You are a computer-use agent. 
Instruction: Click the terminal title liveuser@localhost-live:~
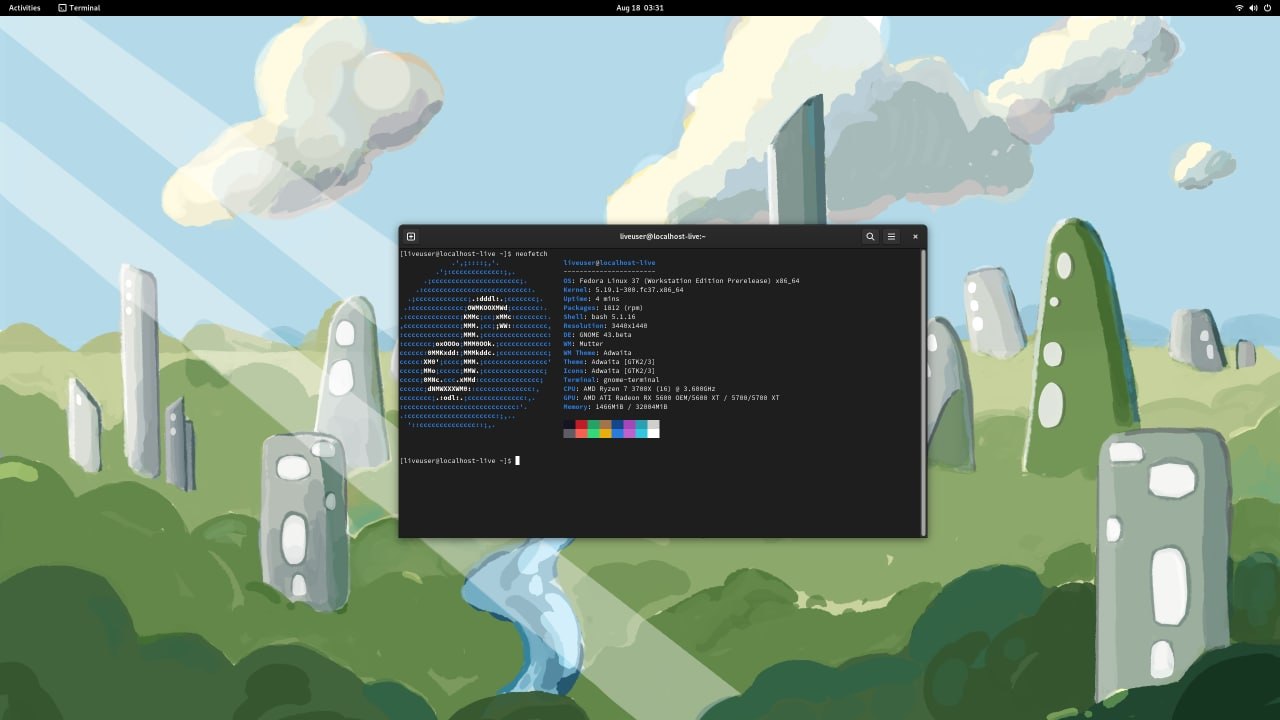[x=662, y=237]
